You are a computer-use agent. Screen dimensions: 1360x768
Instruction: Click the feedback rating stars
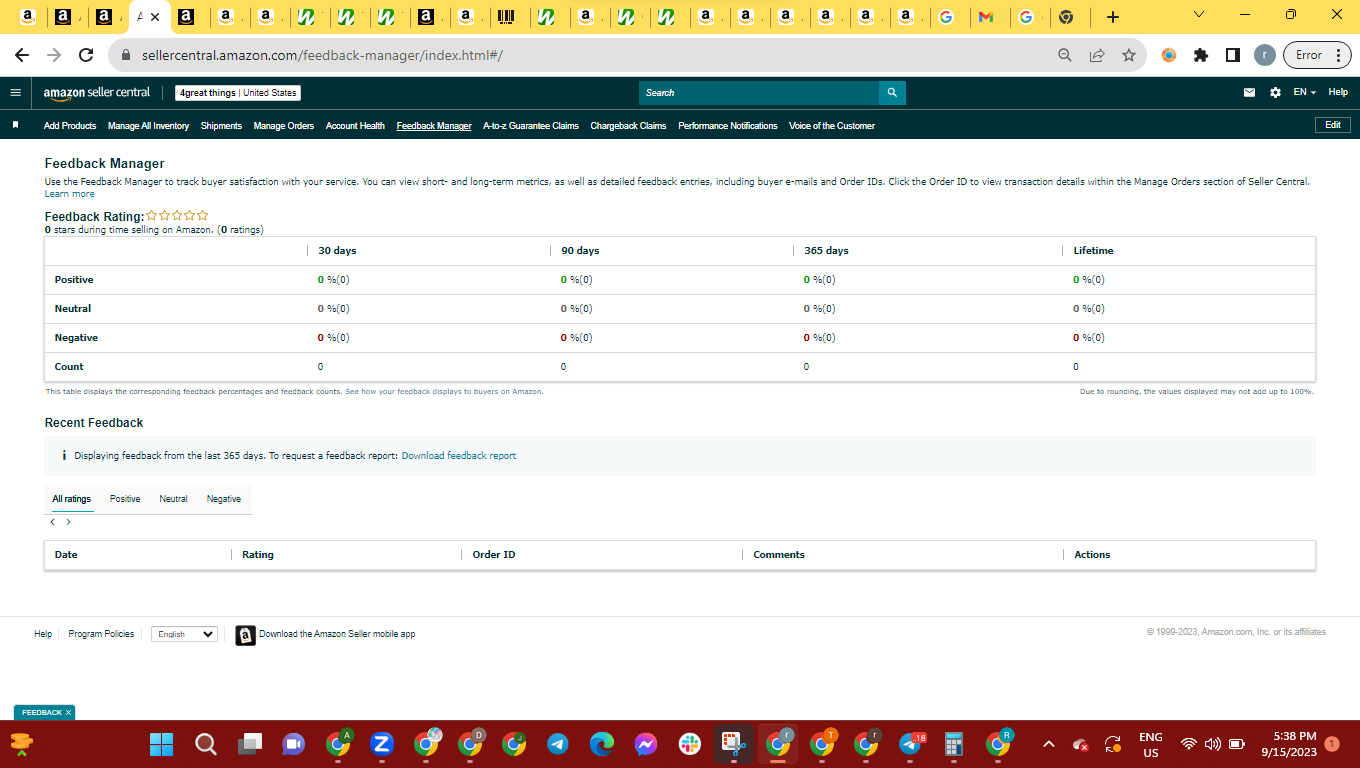[x=177, y=215]
